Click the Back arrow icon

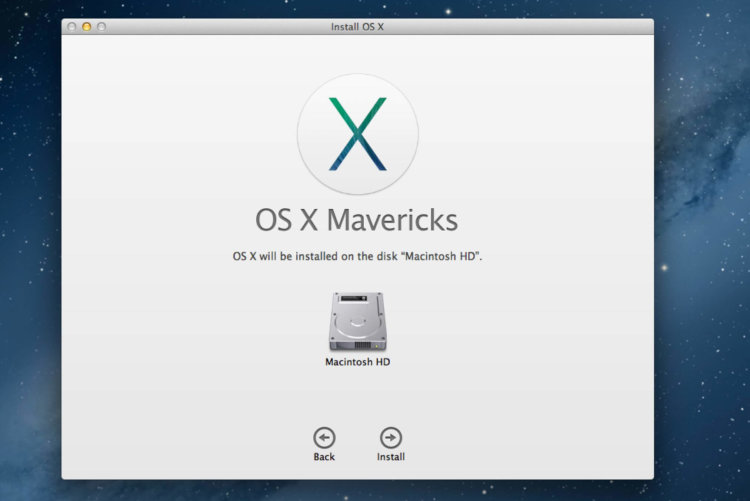point(324,437)
